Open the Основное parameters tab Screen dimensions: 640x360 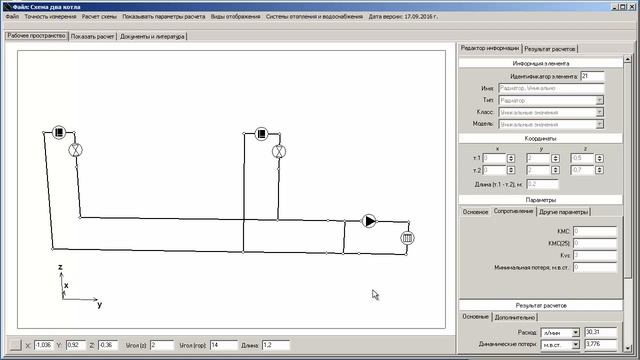476,212
